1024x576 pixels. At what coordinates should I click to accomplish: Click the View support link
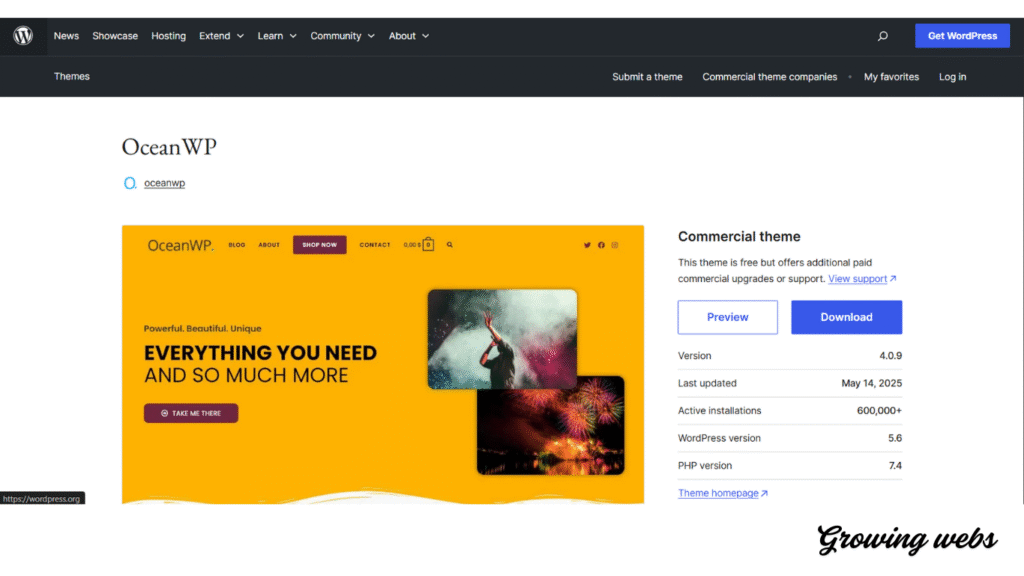coord(858,278)
